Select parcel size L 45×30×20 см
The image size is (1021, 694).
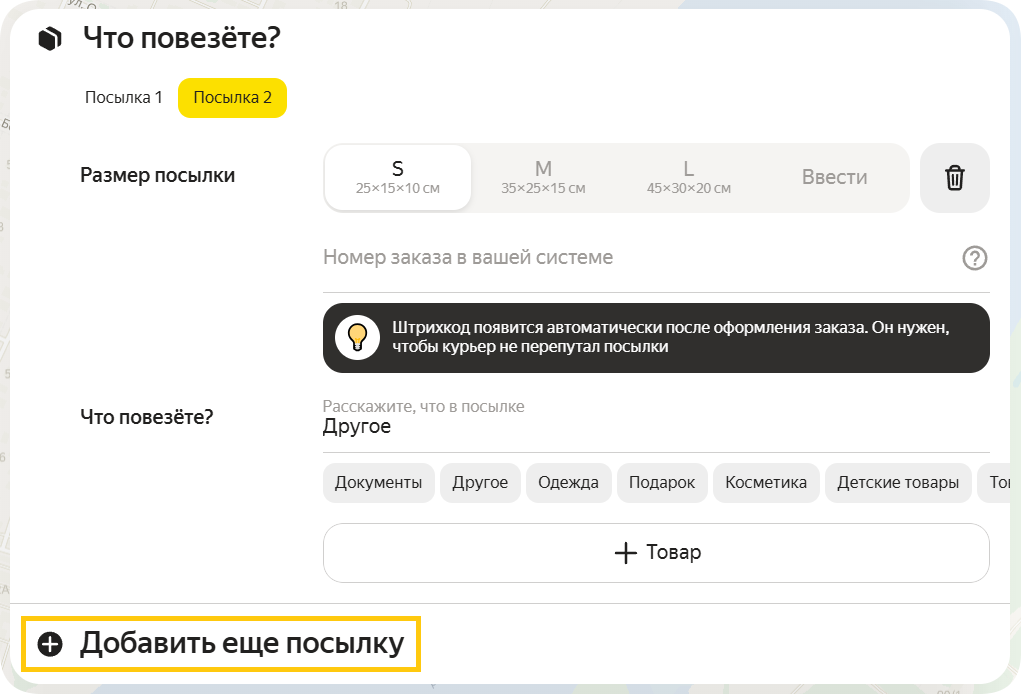pos(688,177)
